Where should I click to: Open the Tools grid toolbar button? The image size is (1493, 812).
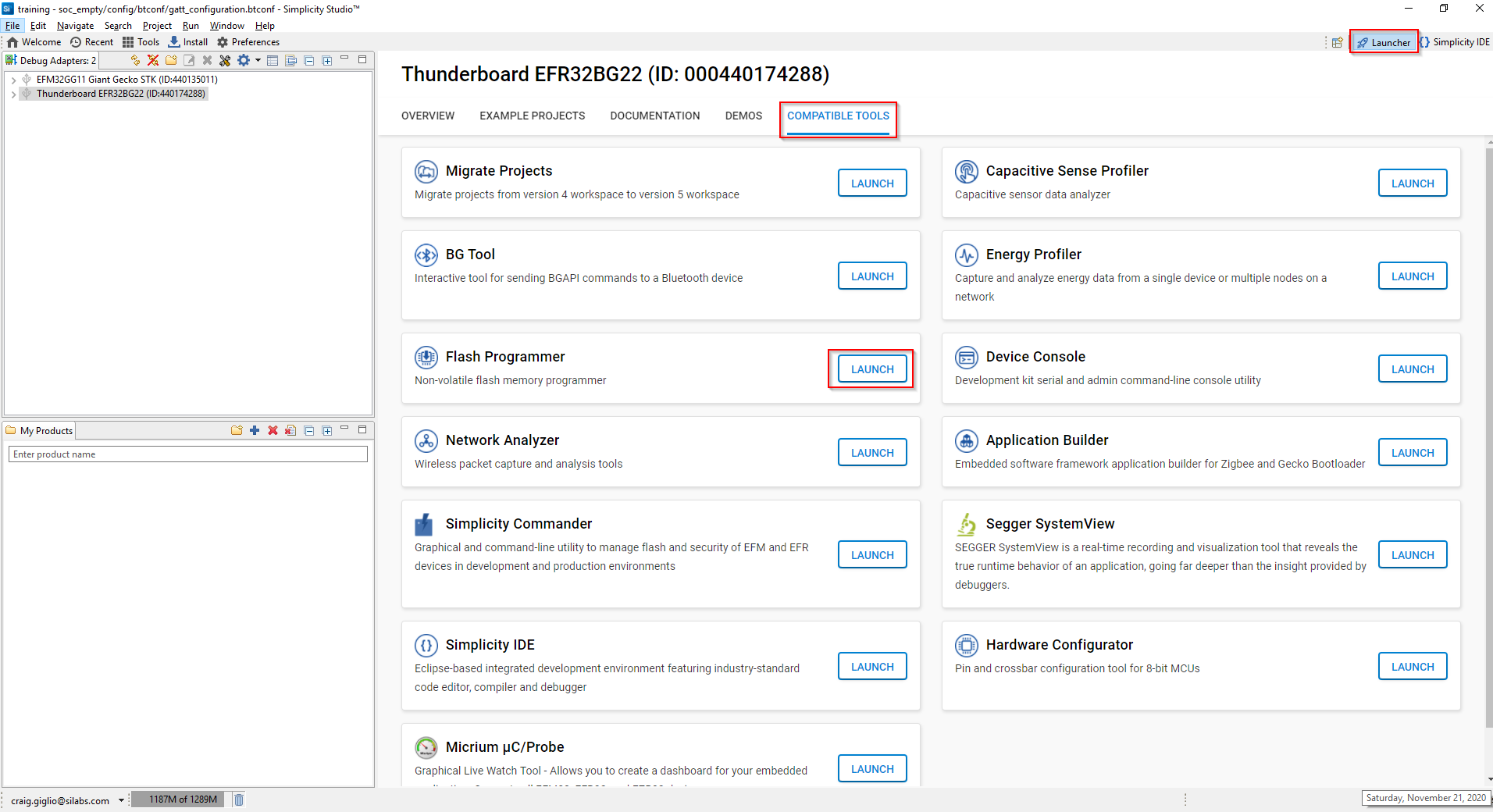click(x=141, y=42)
